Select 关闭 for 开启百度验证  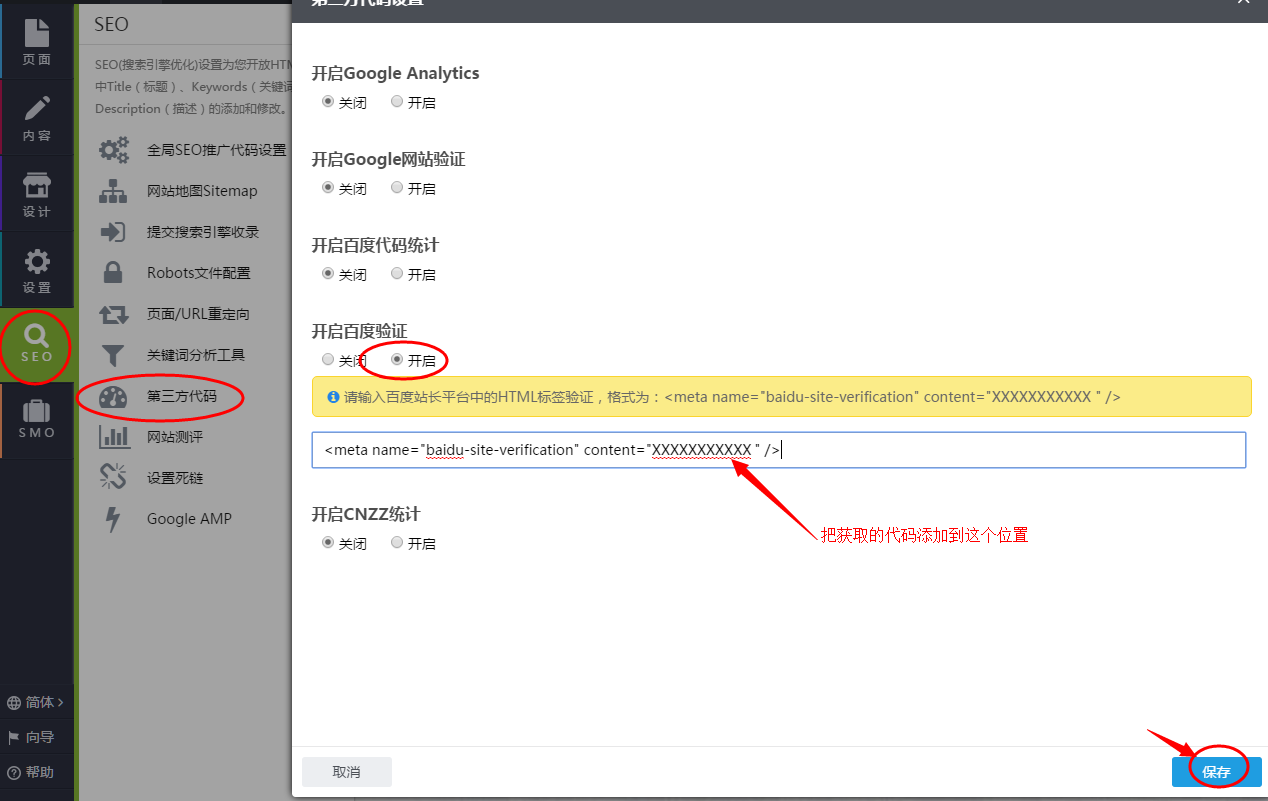pyautogui.click(x=328, y=359)
